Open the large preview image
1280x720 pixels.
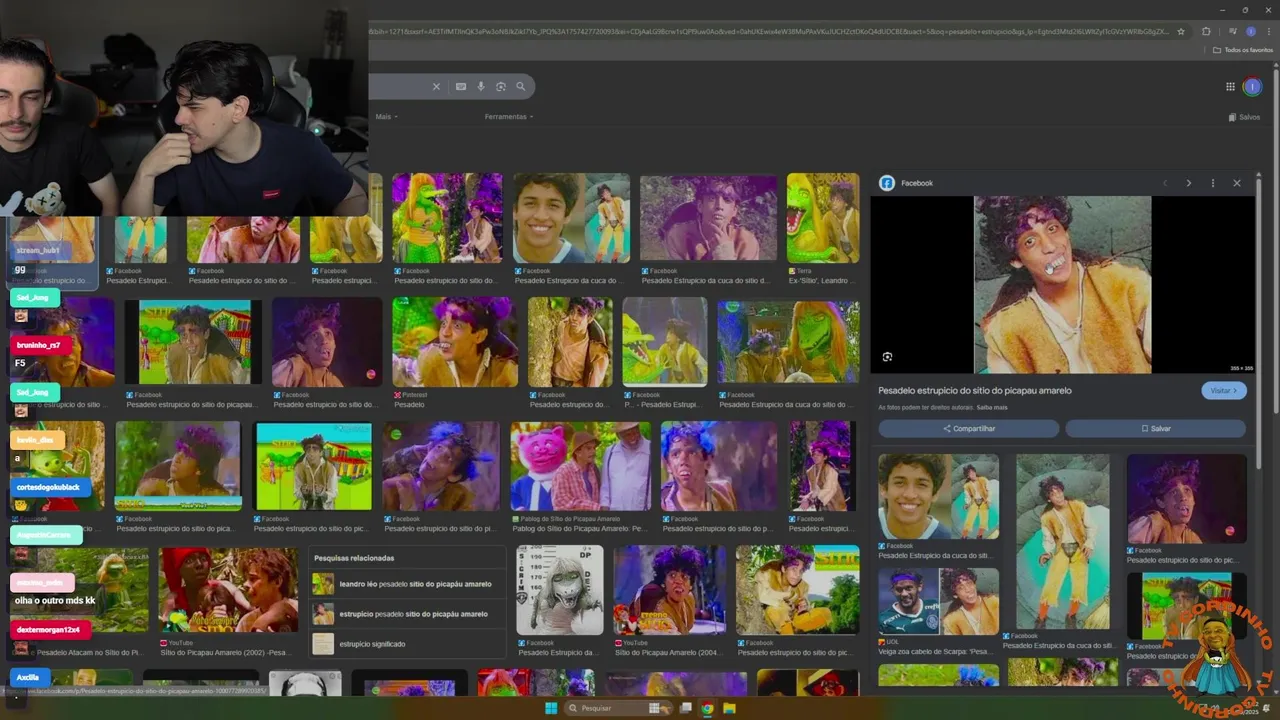click(1062, 285)
